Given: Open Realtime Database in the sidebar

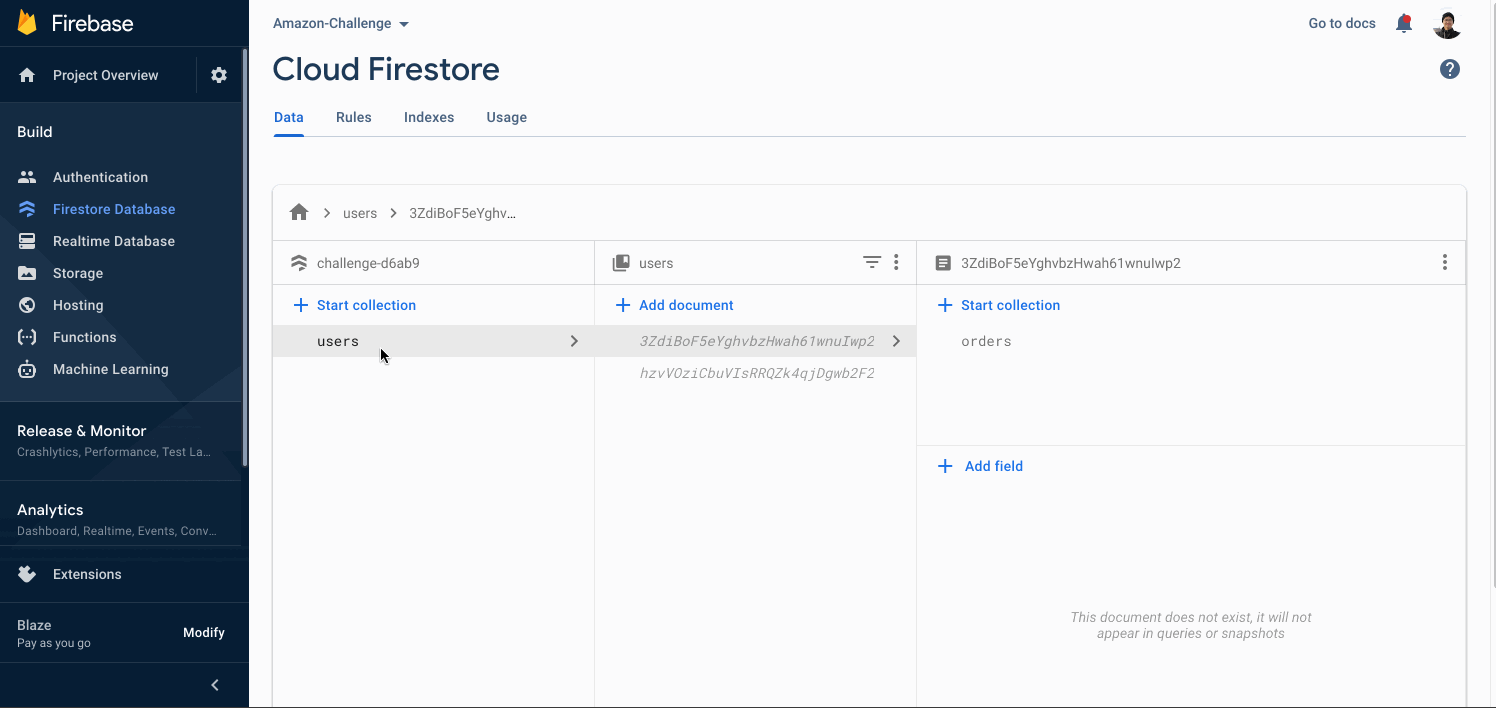Looking at the screenshot, I should point(114,241).
